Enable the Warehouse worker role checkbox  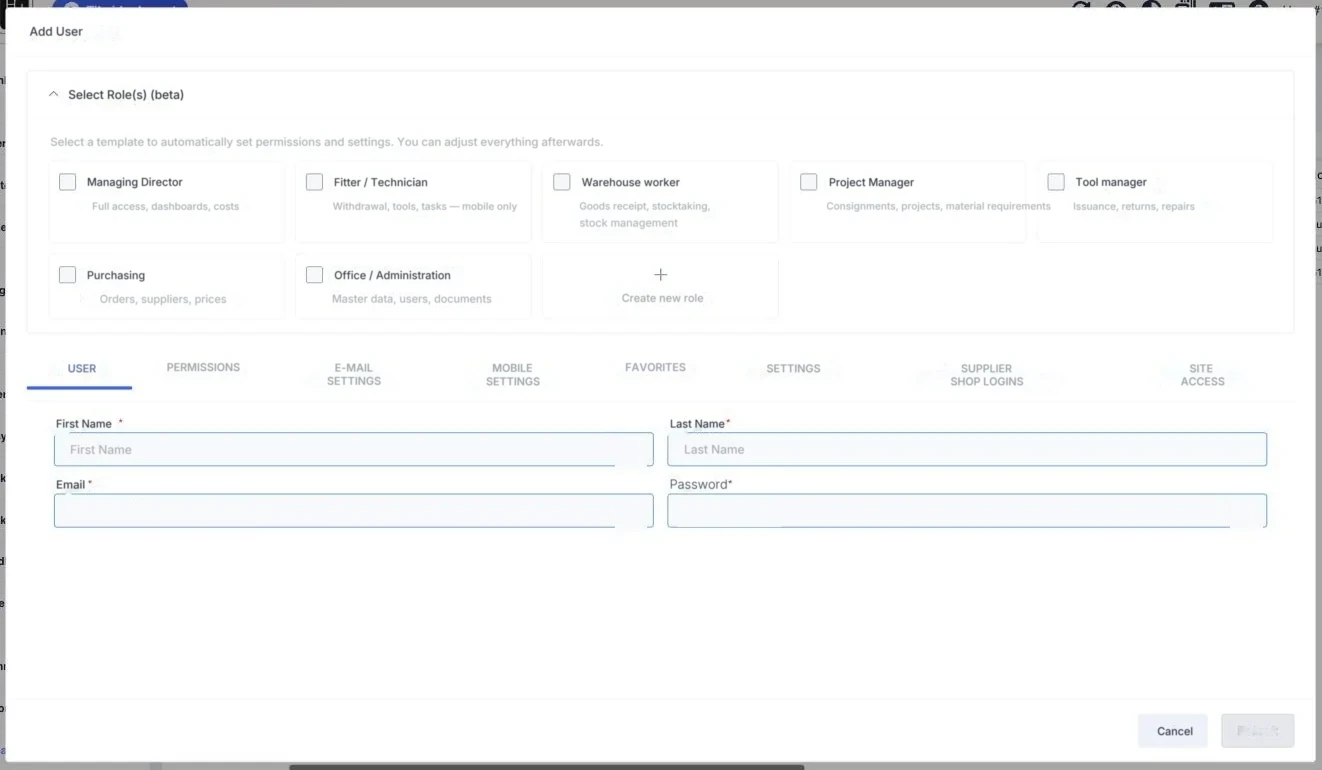click(x=562, y=182)
